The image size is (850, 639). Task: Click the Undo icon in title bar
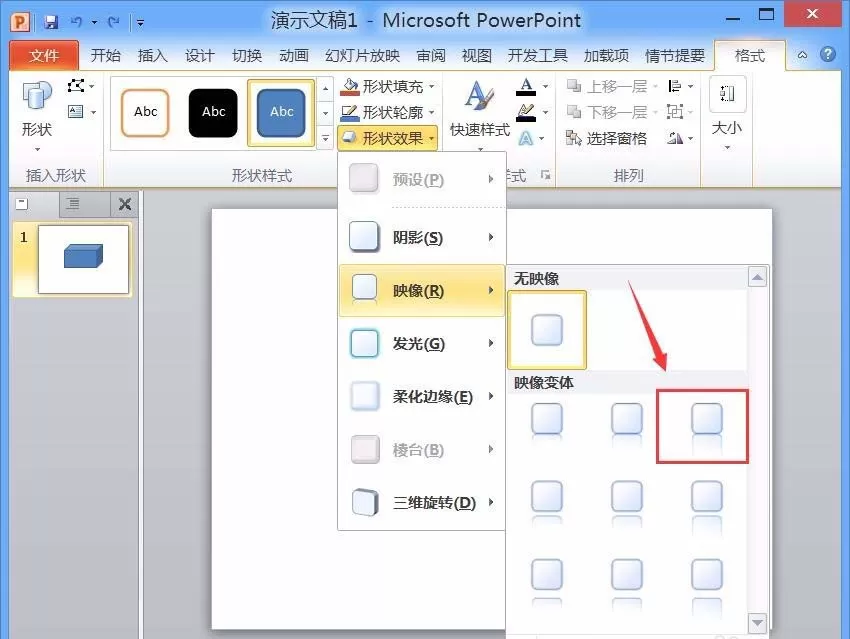pyautogui.click(x=76, y=22)
